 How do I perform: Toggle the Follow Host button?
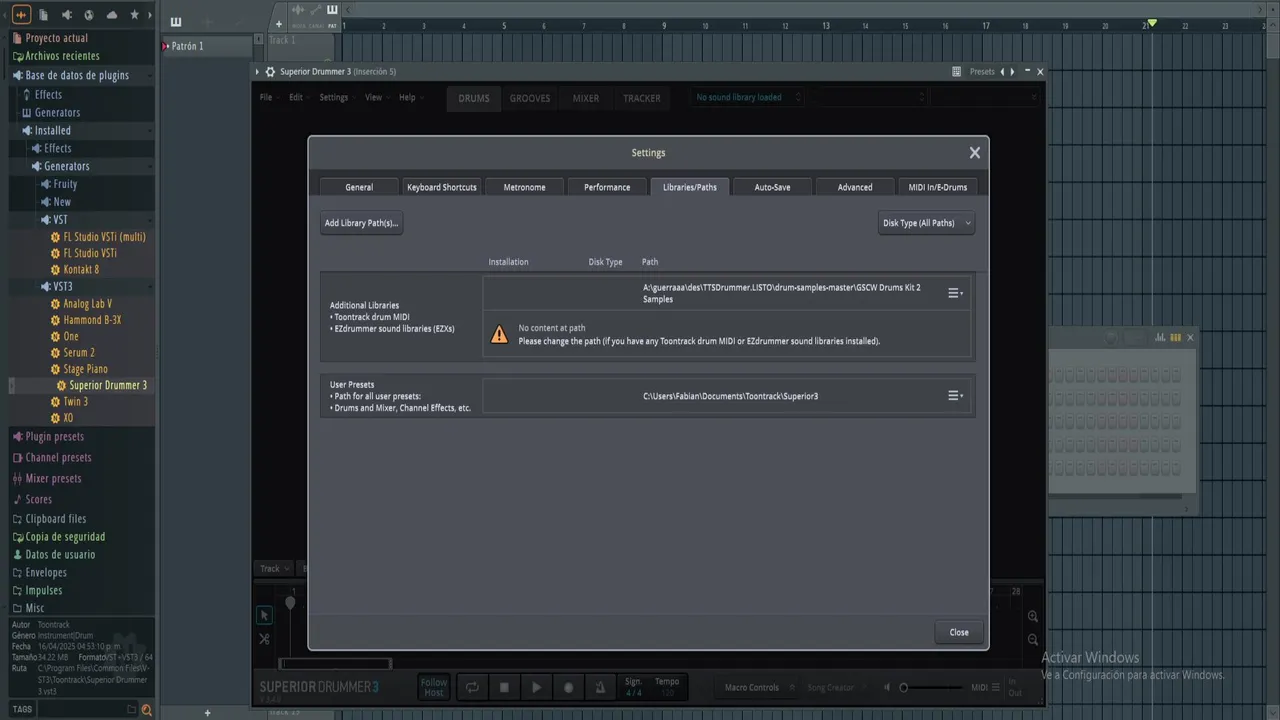(x=434, y=687)
